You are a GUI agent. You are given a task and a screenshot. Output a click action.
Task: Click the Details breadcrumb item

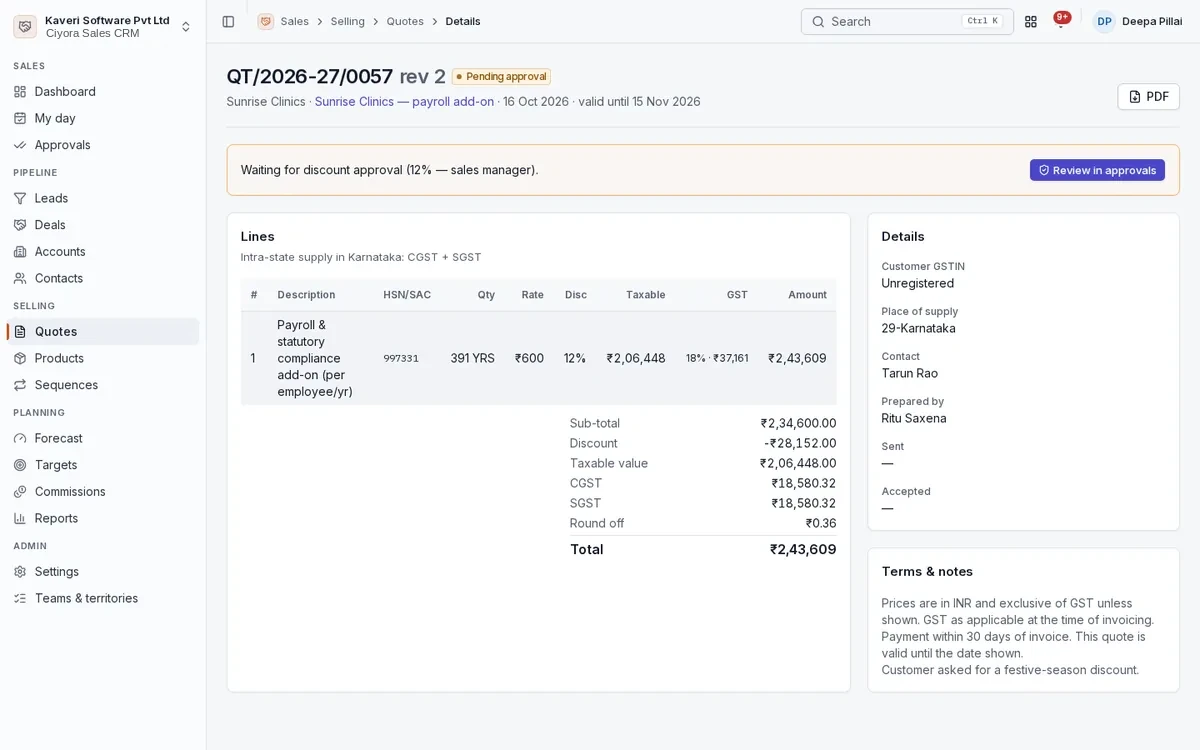pyautogui.click(x=463, y=21)
